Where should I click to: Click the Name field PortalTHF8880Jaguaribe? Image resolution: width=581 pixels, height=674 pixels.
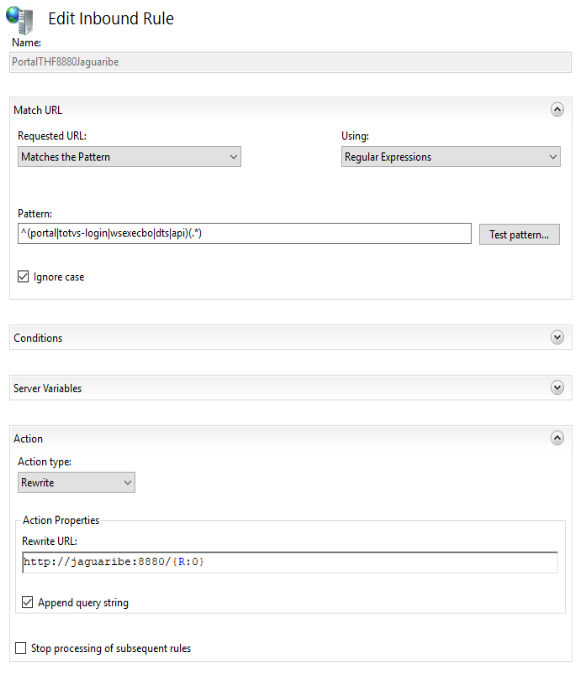[x=290, y=62]
